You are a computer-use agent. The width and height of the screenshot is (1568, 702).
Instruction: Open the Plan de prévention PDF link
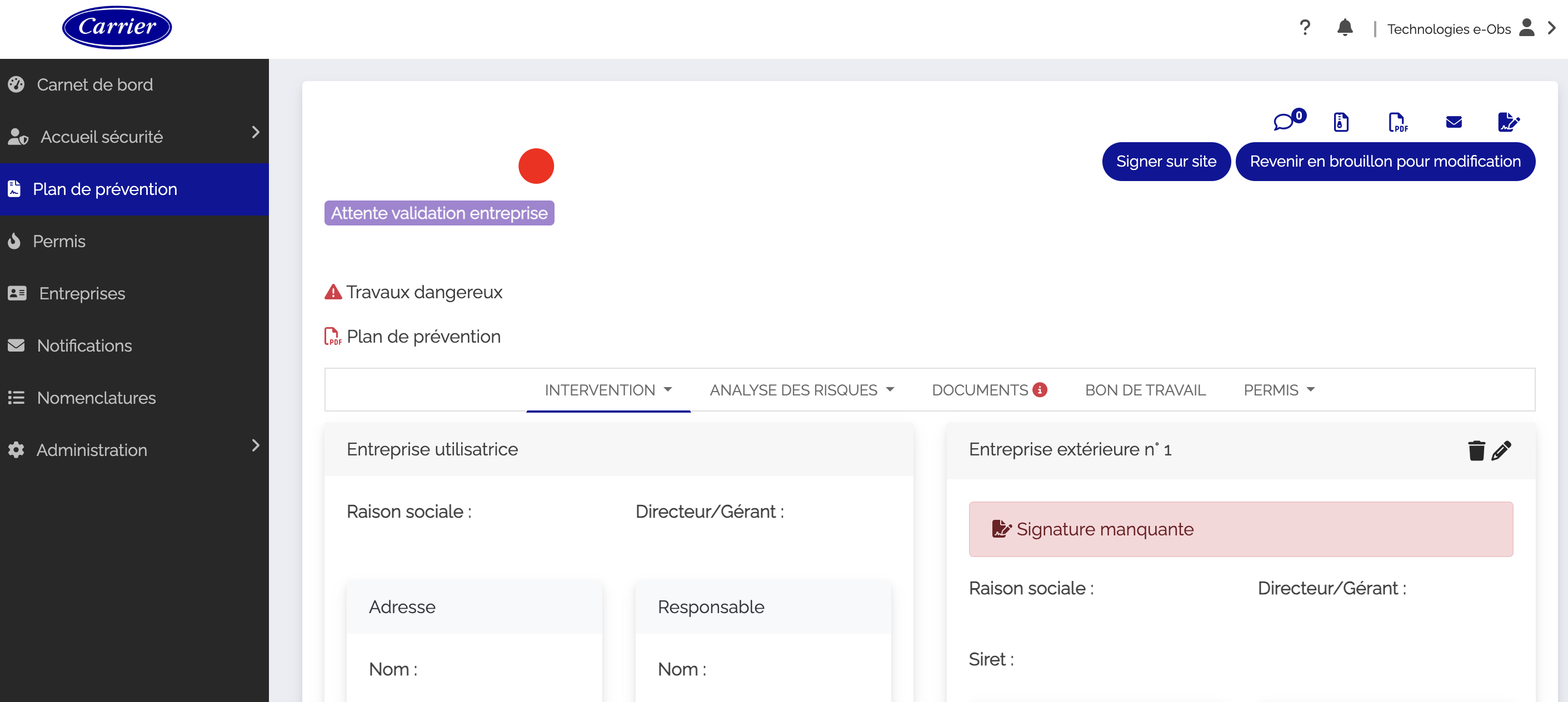tap(423, 337)
